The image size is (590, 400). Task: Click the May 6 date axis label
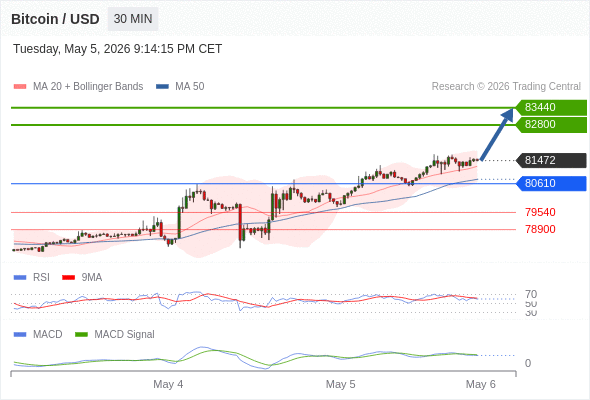tap(481, 384)
